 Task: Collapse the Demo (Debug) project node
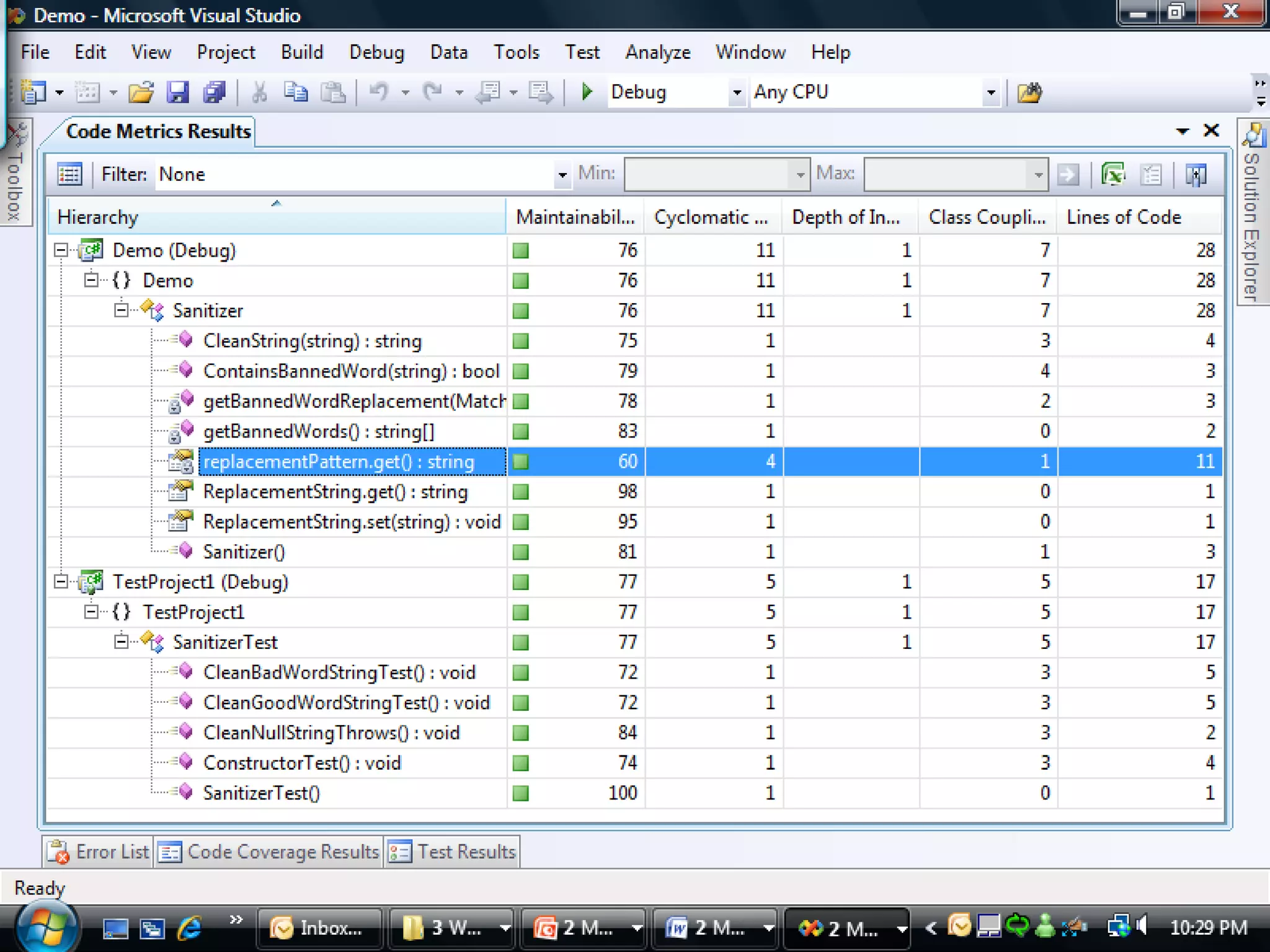pyautogui.click(x=61, y=250)
